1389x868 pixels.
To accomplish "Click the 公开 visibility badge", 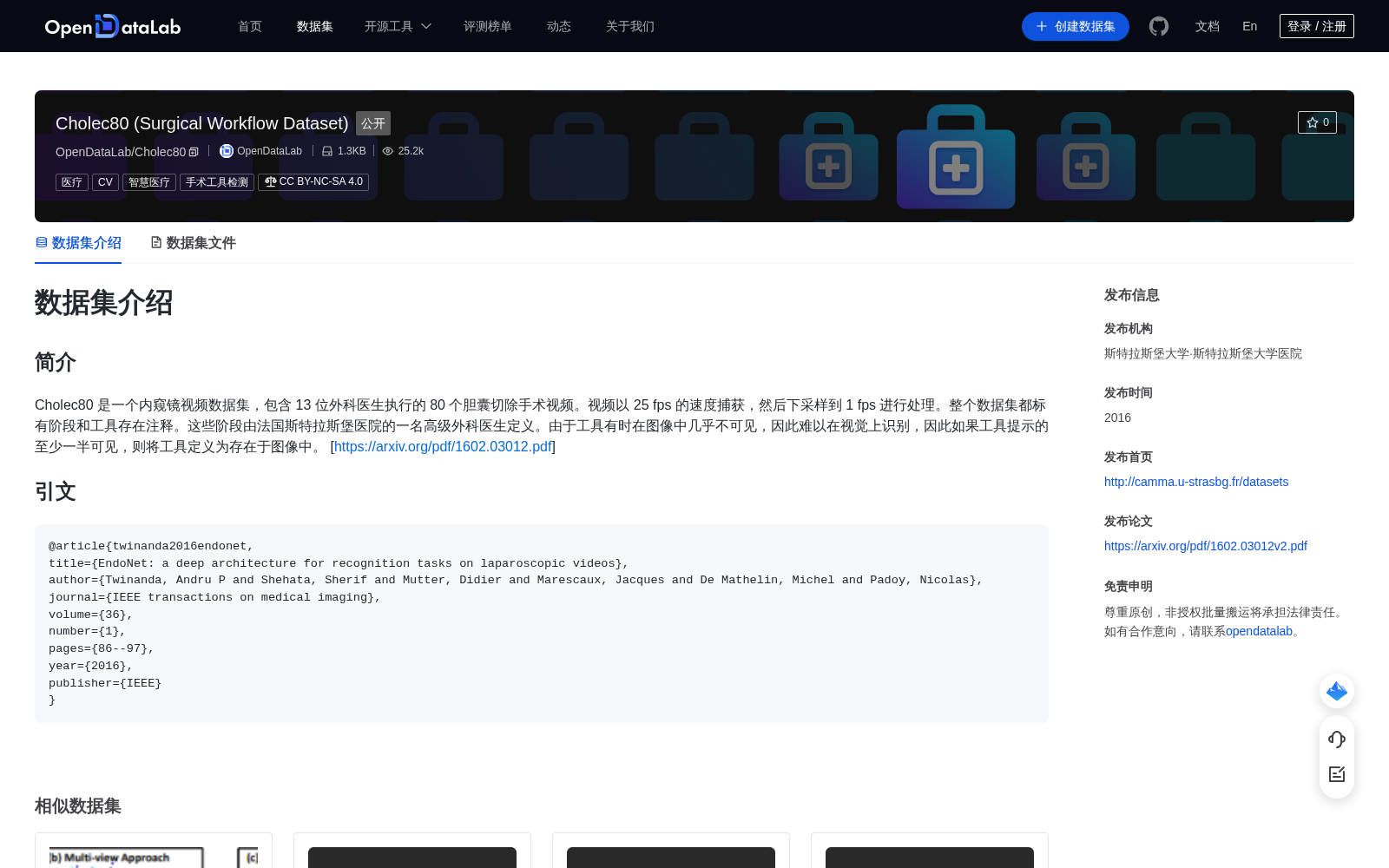I will click(x=373, y=123).
